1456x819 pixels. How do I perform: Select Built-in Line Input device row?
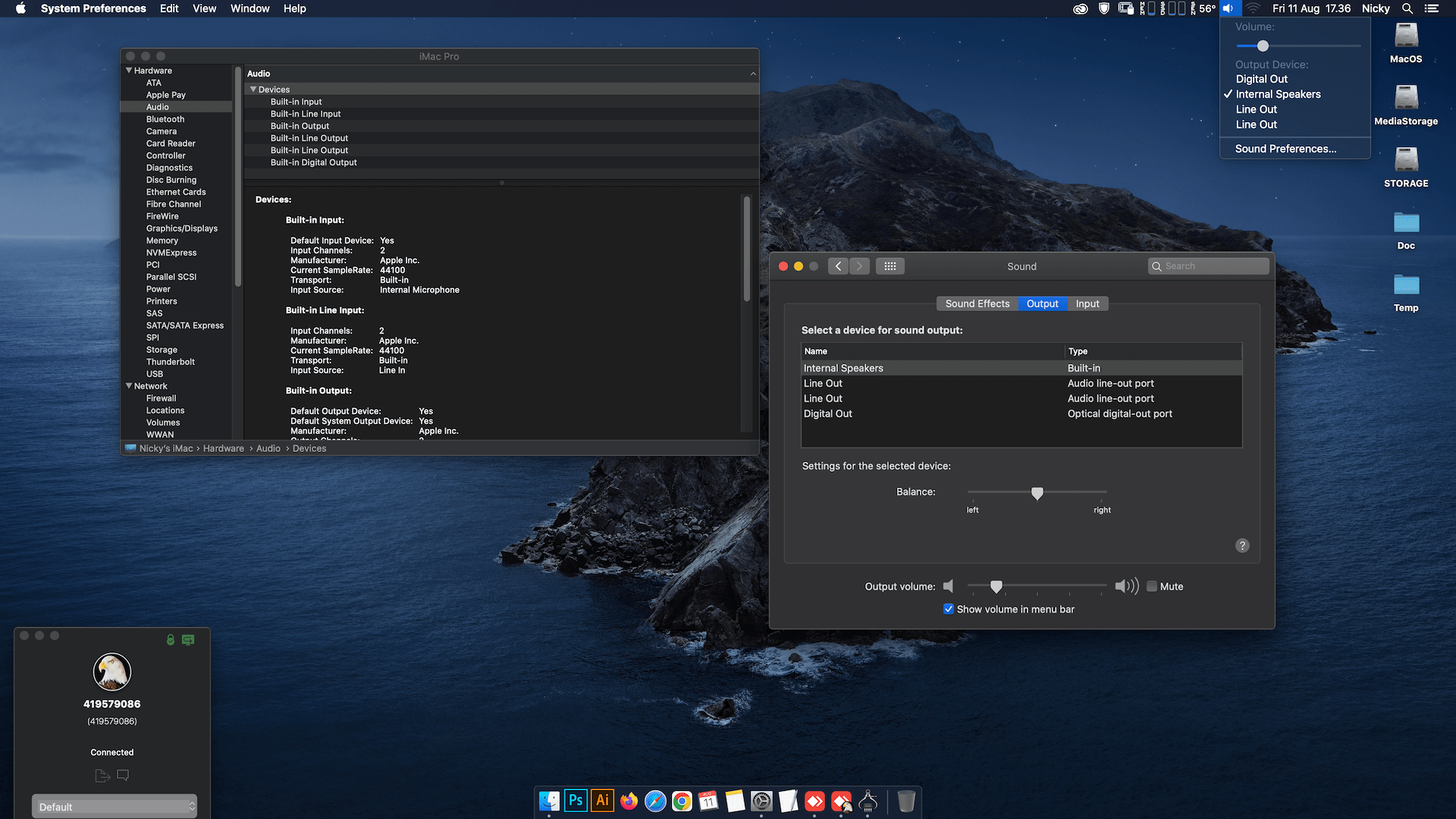point(501,114)
